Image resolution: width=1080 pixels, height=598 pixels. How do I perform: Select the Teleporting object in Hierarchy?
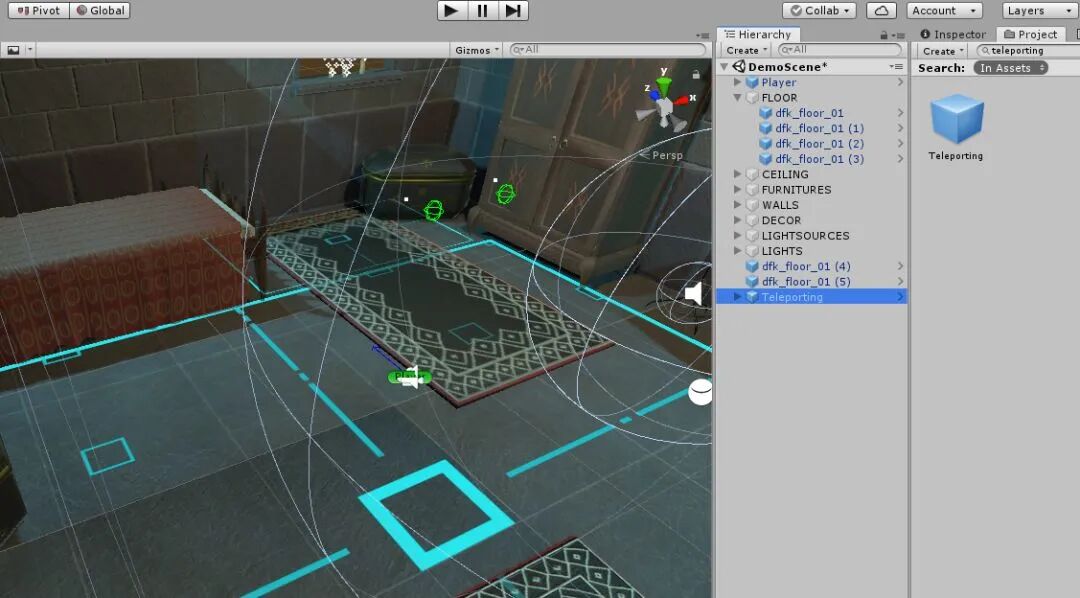(x=791, y=297)
